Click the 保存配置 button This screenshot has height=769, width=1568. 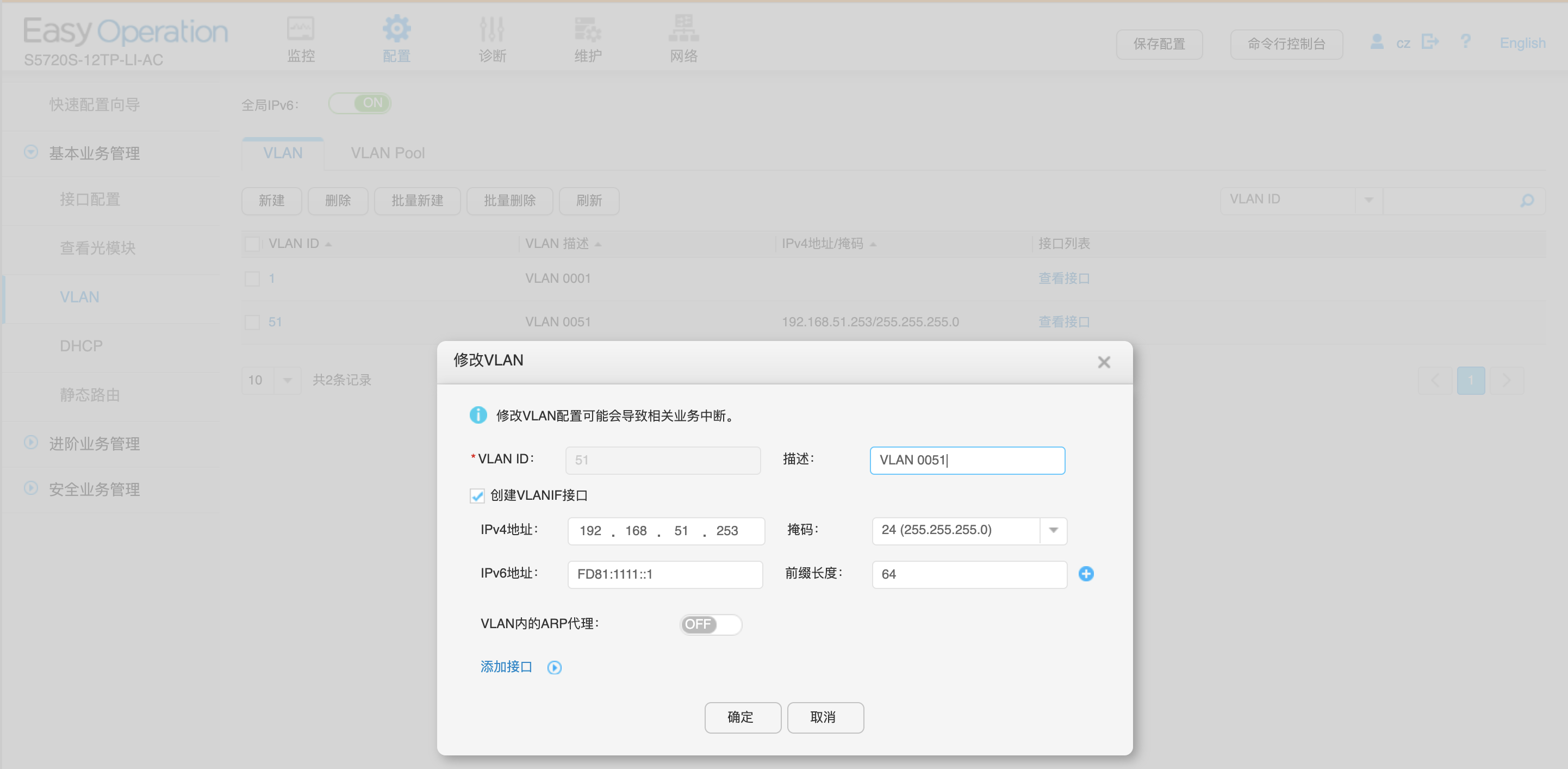1159,44
